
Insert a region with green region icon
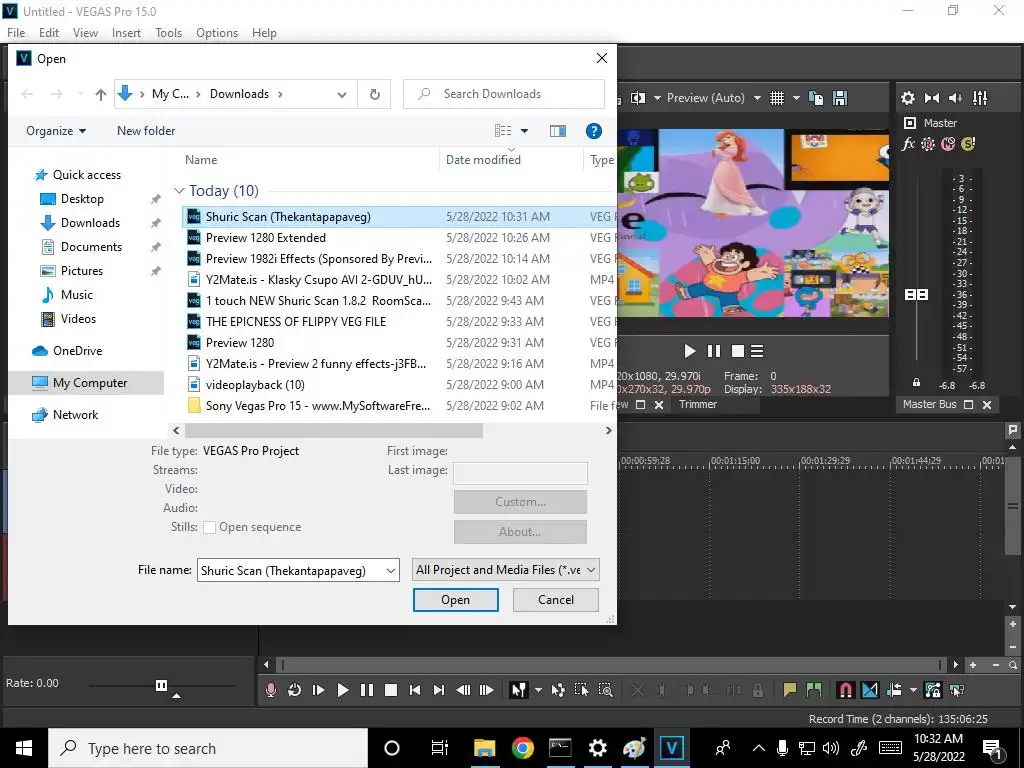pos(814,690)
